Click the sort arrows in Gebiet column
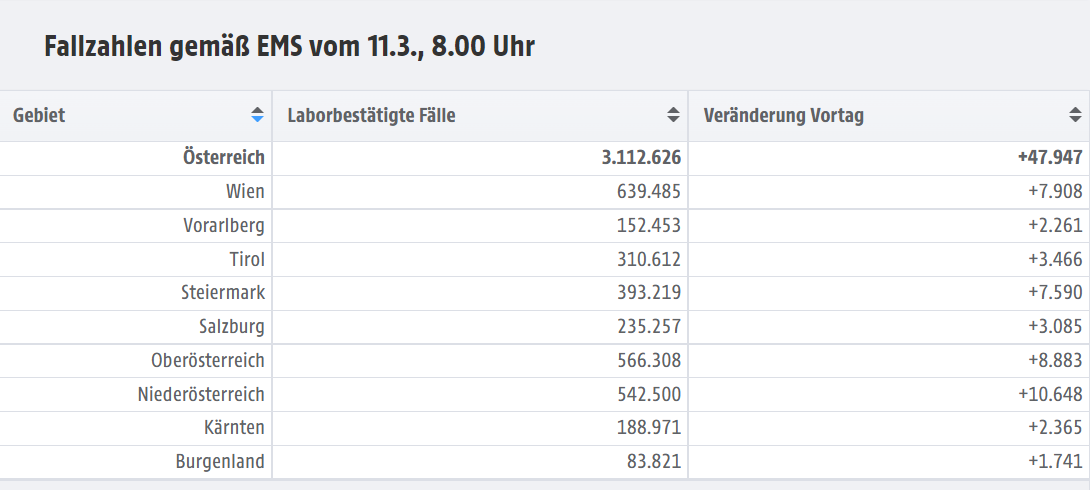1090x490 pixels. (257, 115)
